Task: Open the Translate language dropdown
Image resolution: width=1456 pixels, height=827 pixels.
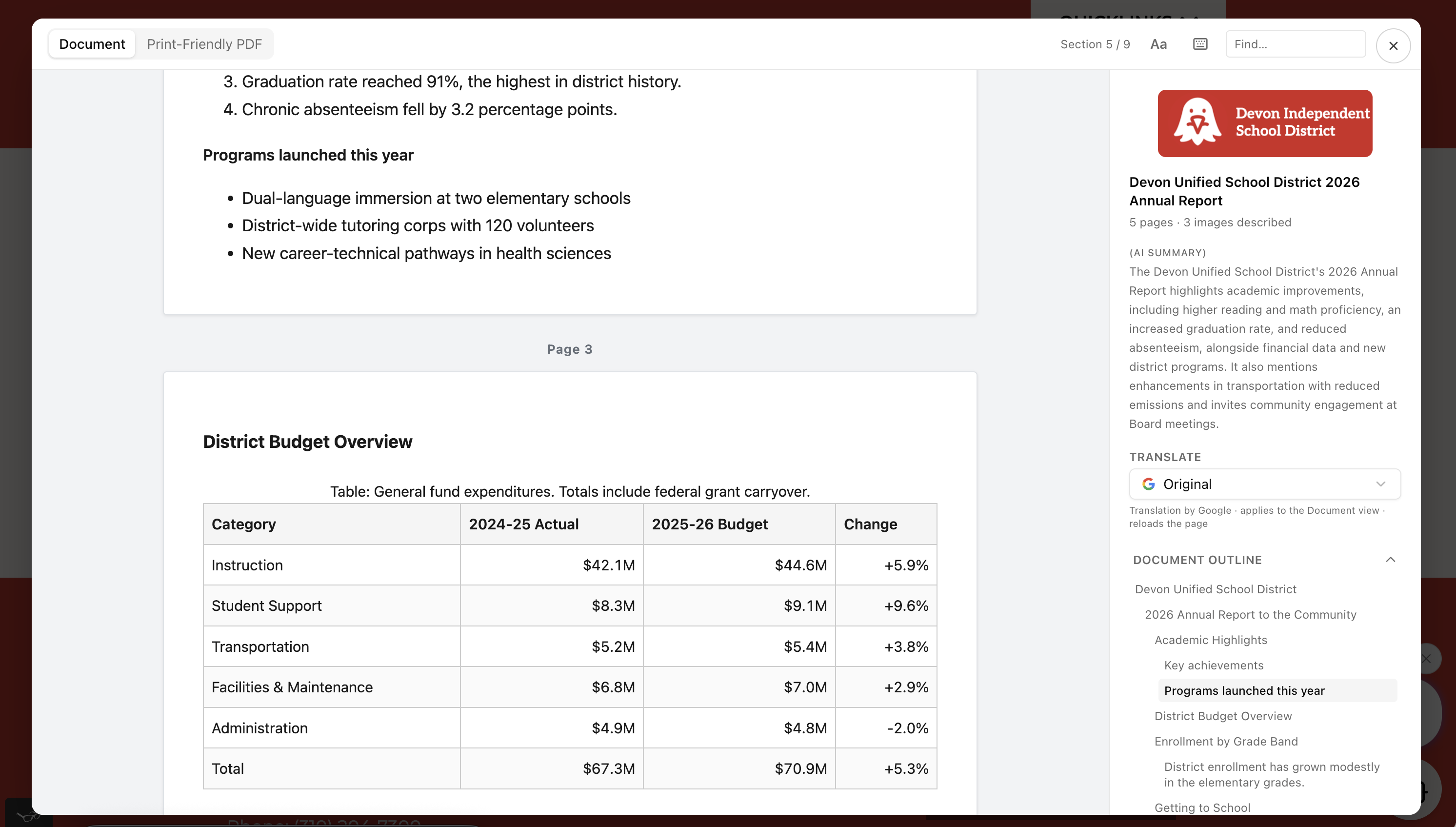Action: point(1265,484)
